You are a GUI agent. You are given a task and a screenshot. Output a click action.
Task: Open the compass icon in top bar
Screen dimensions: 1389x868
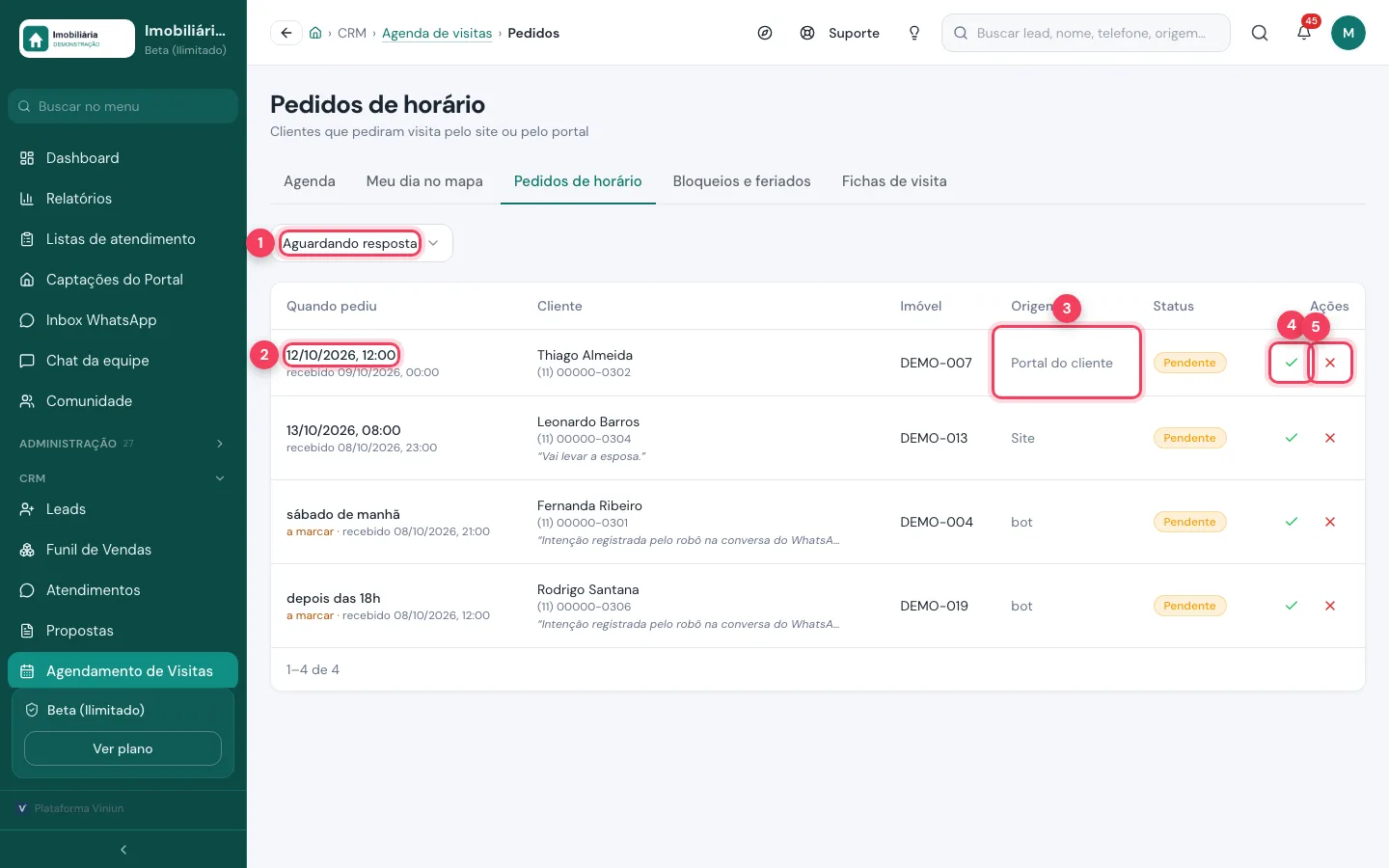[765, 33]
